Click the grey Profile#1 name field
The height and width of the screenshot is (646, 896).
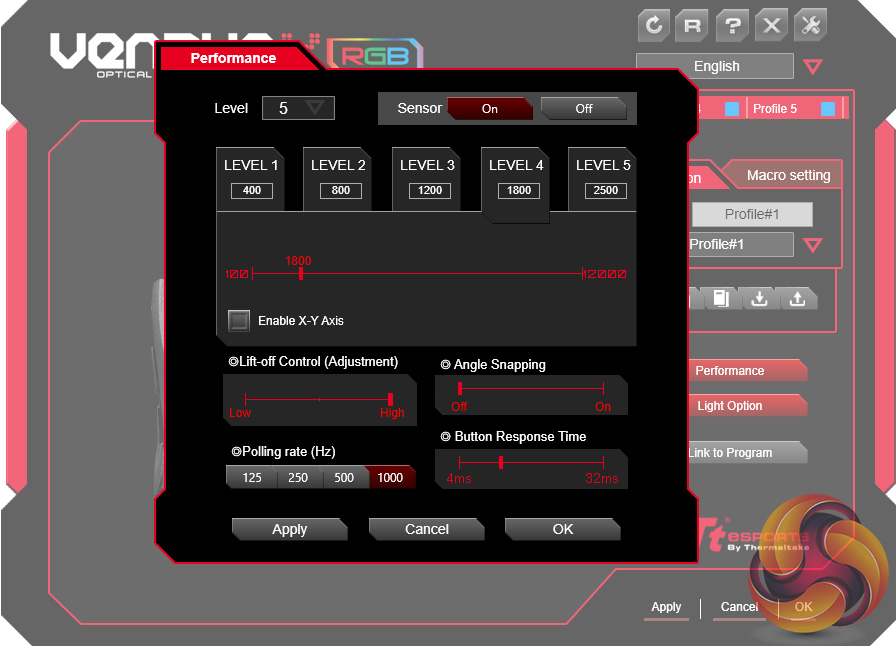(752, 214)
